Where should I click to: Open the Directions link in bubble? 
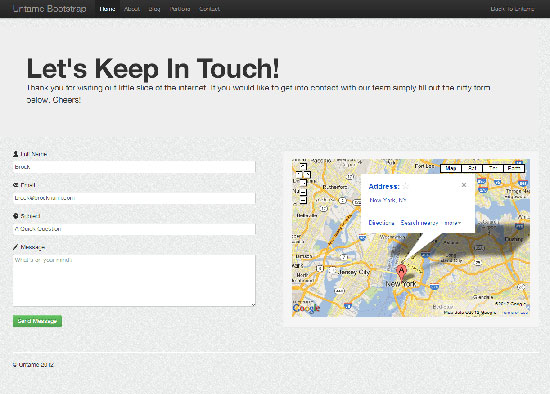(382, 223)
